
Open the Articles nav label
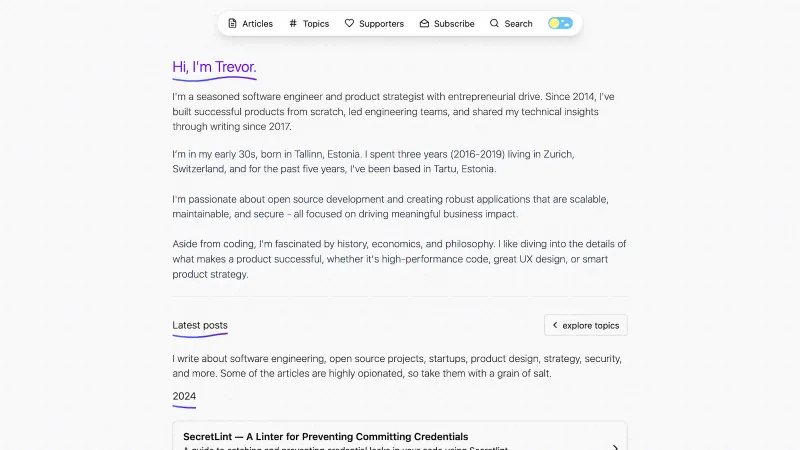click(x=257, y=23)
